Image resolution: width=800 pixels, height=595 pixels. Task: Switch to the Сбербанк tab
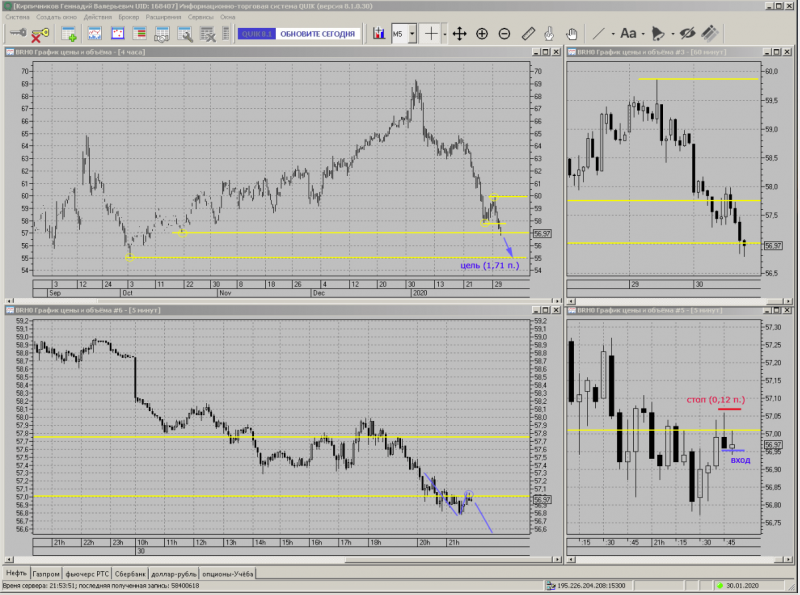click(130, 574)
